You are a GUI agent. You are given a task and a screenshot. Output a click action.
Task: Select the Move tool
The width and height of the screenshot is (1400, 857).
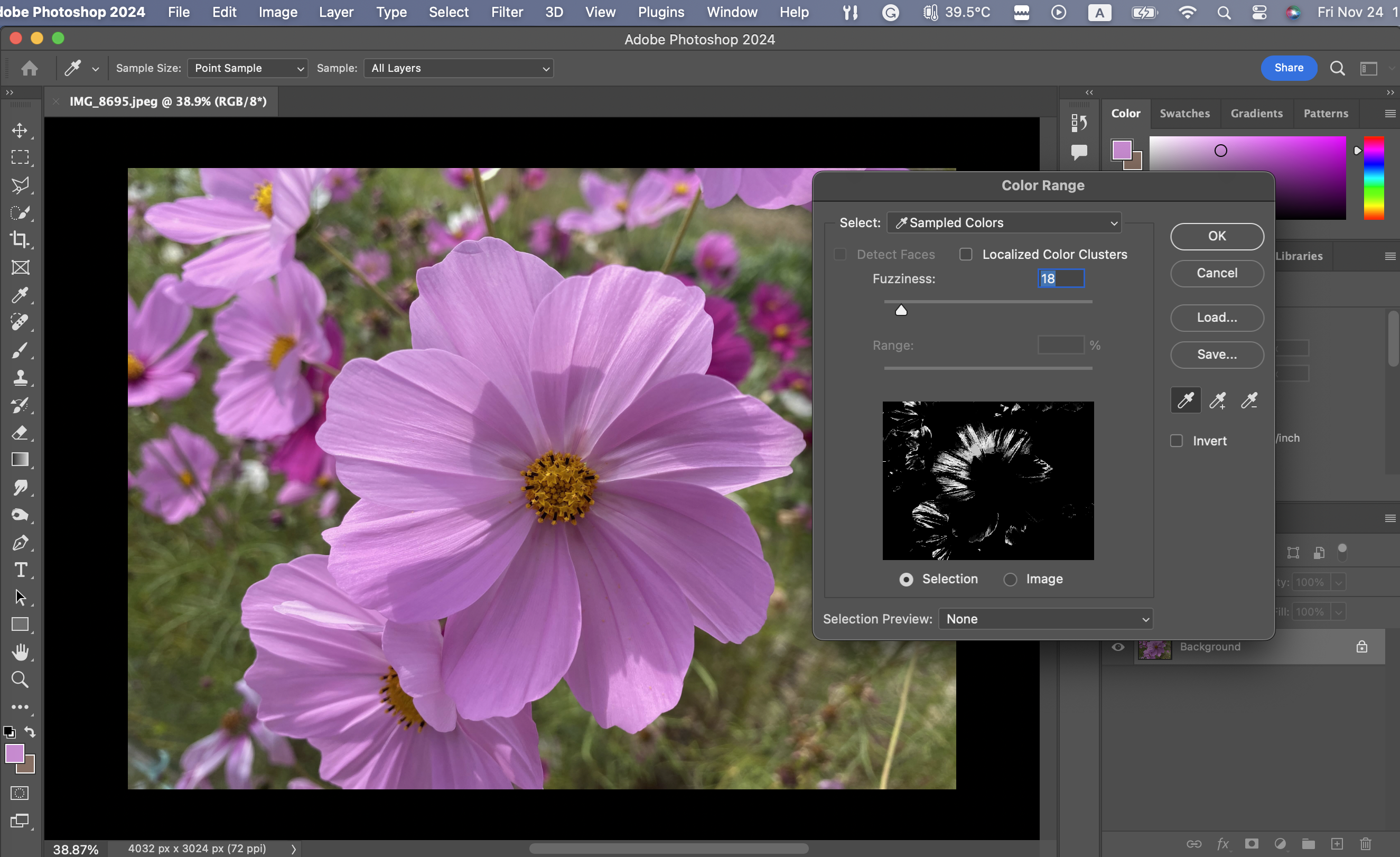pos(20,130)
